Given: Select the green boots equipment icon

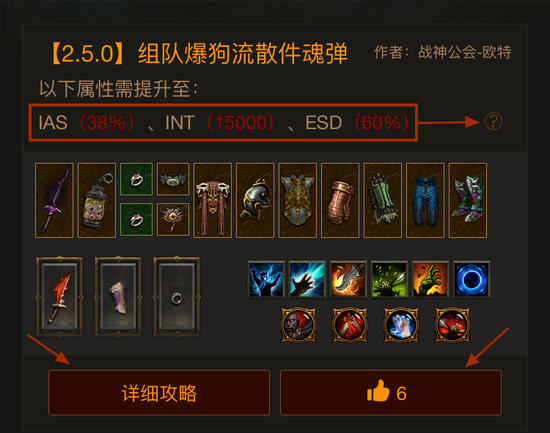Looking at the screenshot, I should click(x=468, y=200).
